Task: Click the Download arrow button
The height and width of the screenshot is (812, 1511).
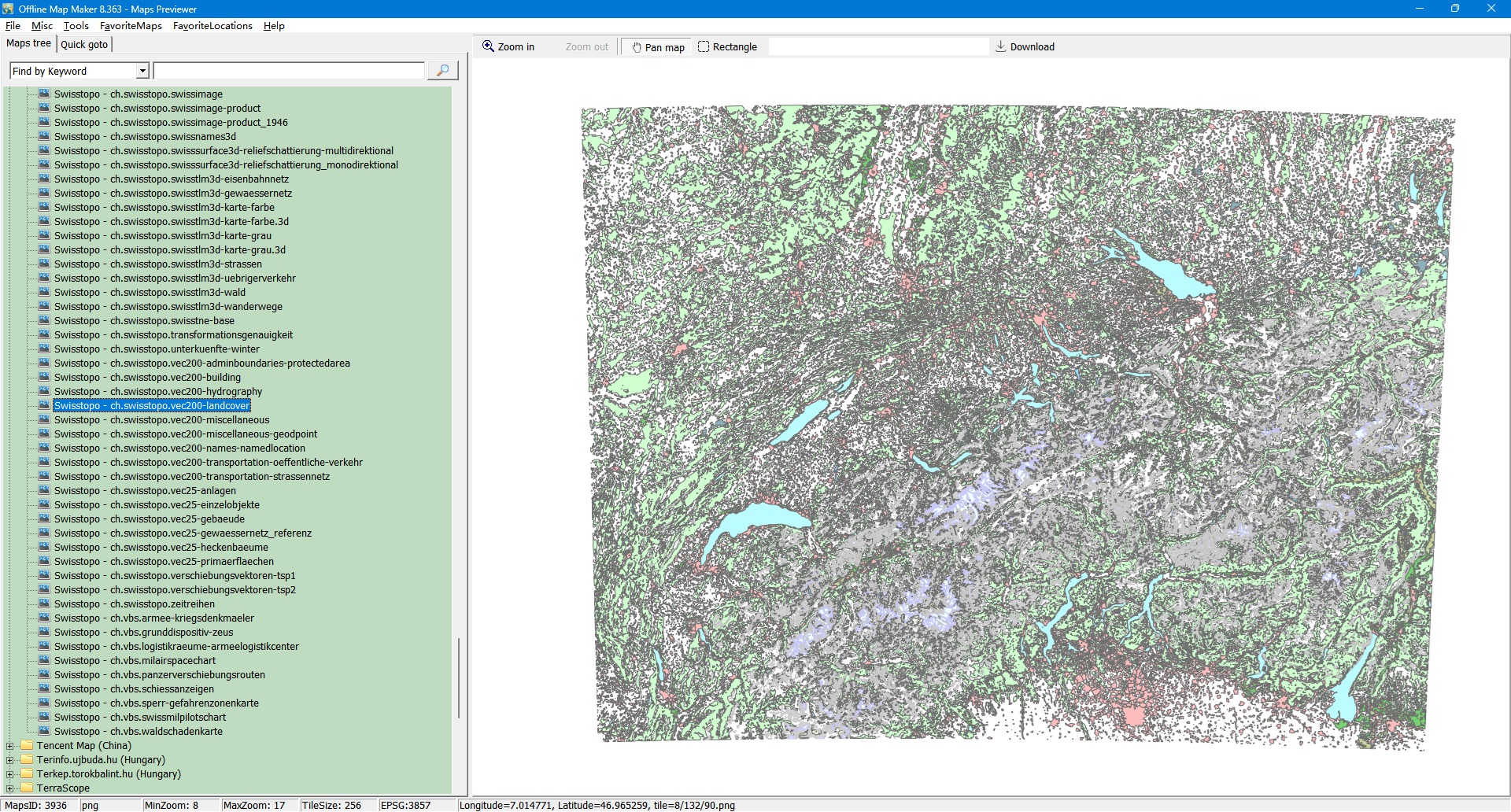Action: (1025, 47)
